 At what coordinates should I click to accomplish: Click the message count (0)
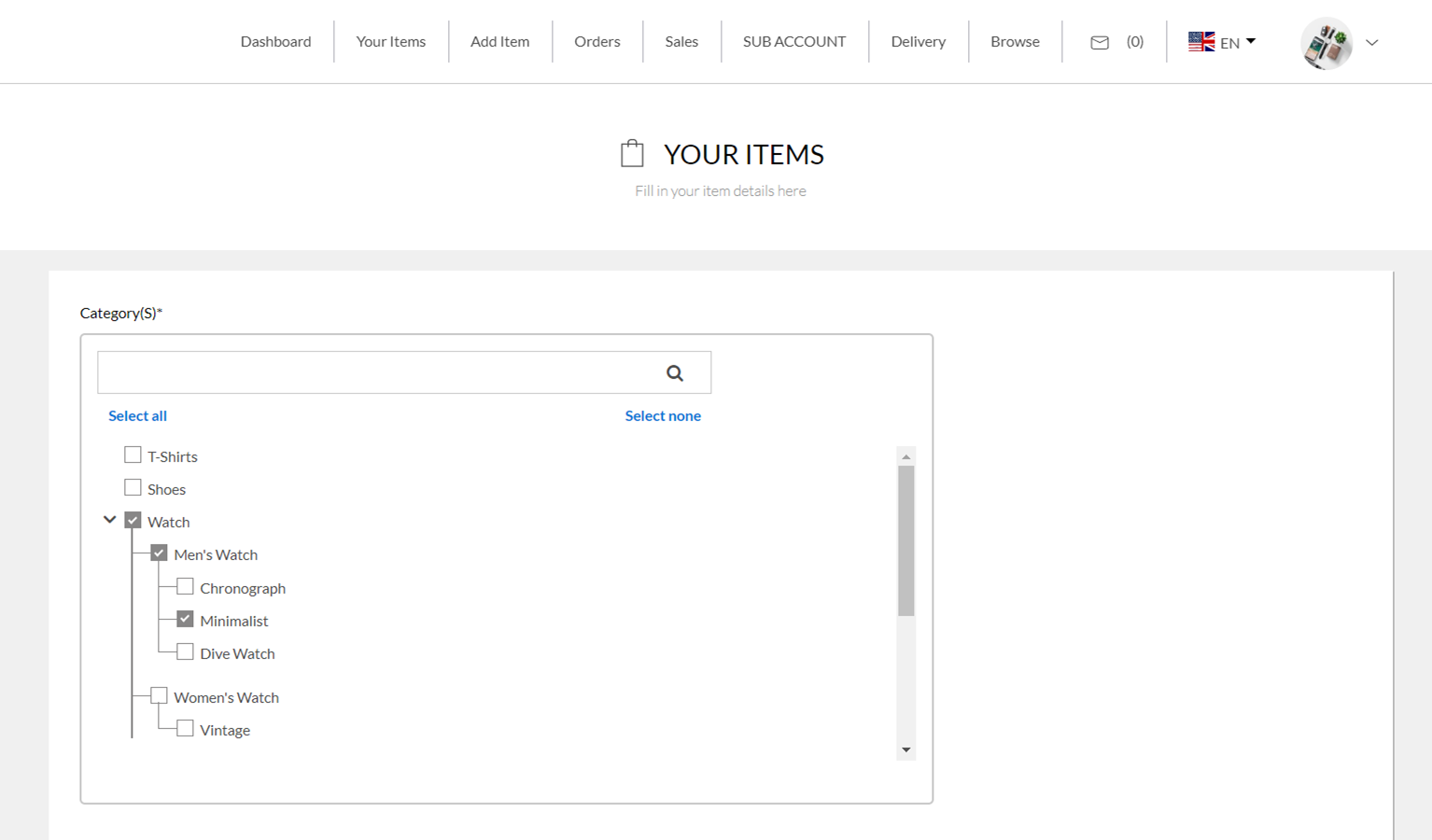[x=1134, y=42]
